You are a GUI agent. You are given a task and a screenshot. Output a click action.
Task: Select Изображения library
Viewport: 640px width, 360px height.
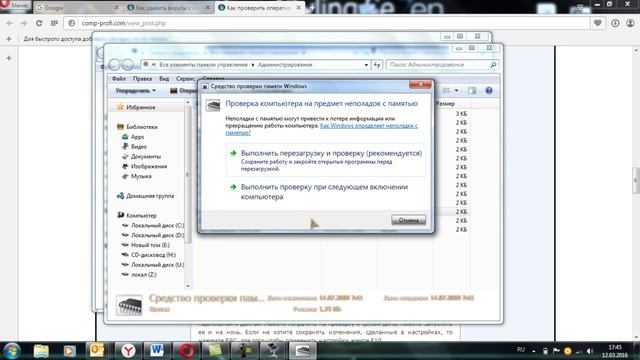pyautogui.click(x=149, y=166)
